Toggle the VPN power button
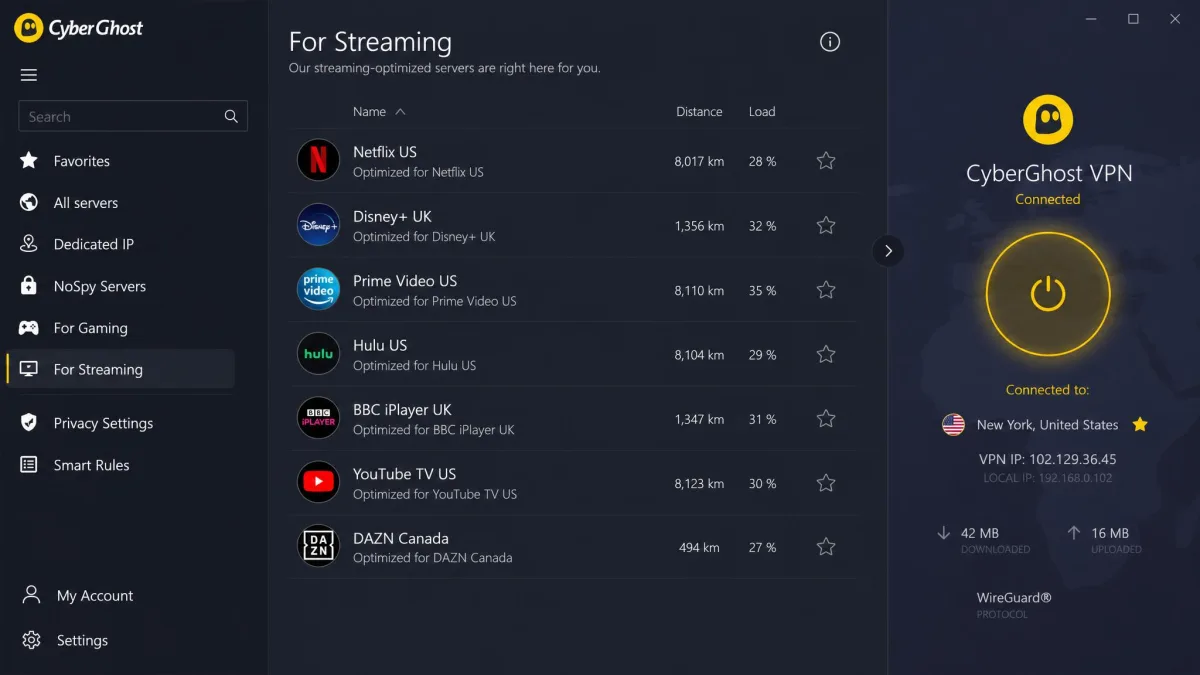Screen dimensions: 1200x675 pos(1048,294)
